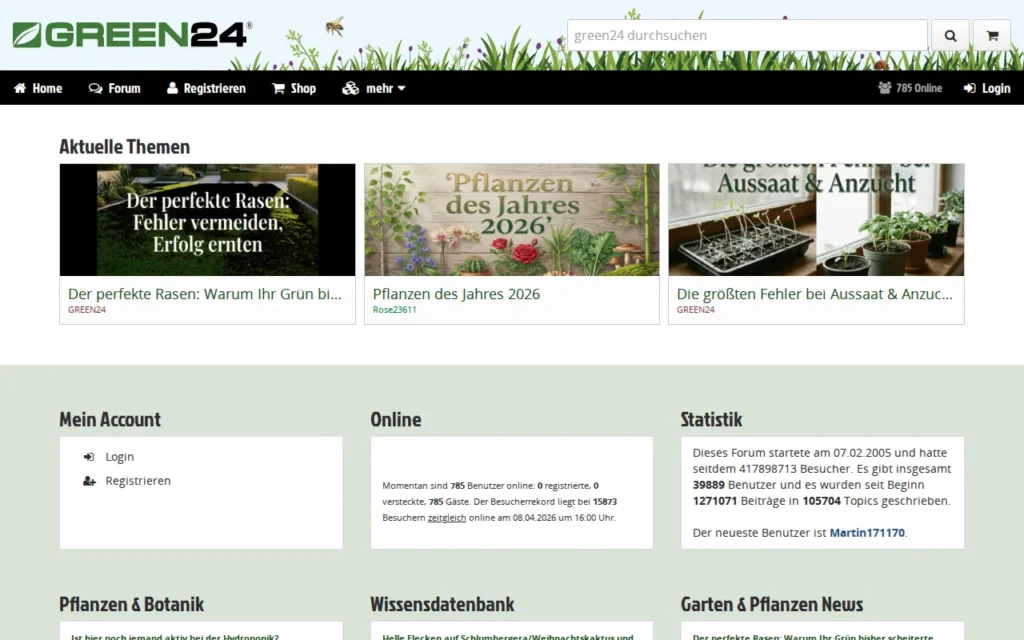Image resolution: width=1024 pixels, height=640 pixels.
Task: Open the shopping cart icon button
Action: click(992, 35)
